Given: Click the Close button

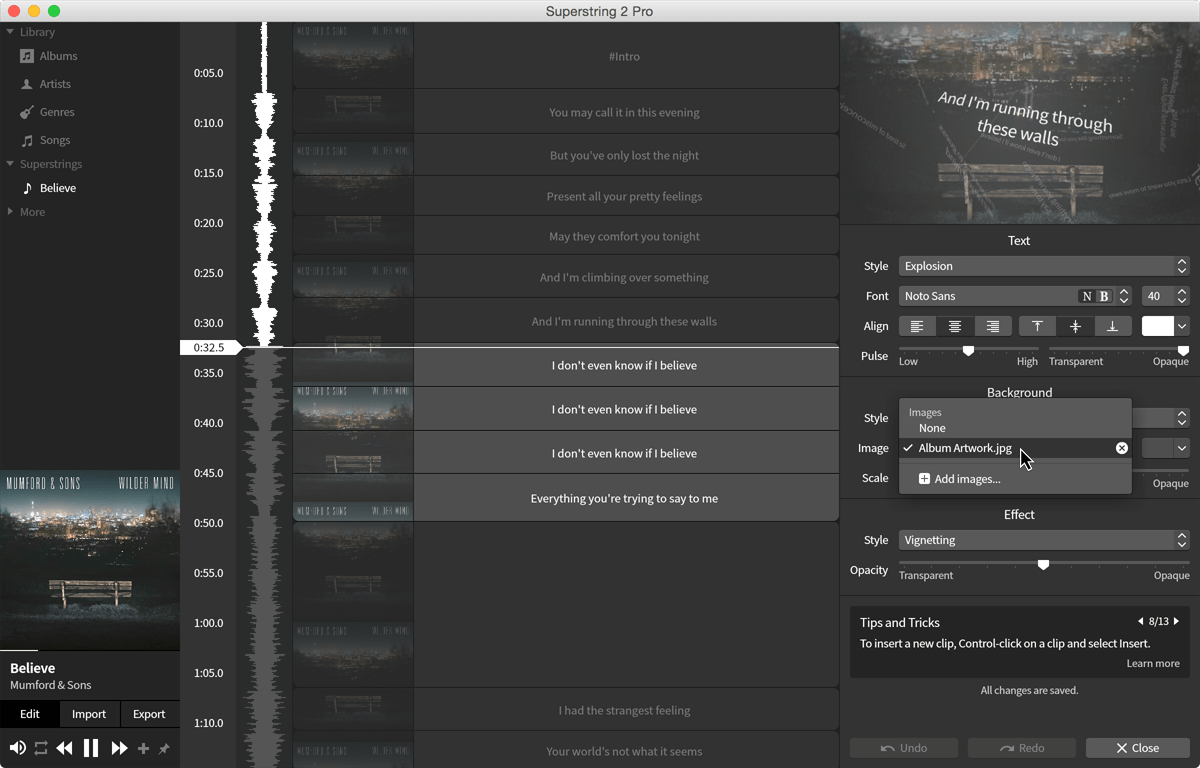Looking at the screenshot, I should [1137, 748].
